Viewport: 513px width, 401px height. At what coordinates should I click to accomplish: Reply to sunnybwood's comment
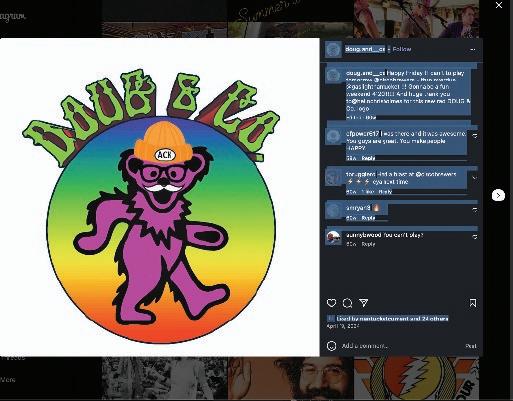click(x=368, y=244)
